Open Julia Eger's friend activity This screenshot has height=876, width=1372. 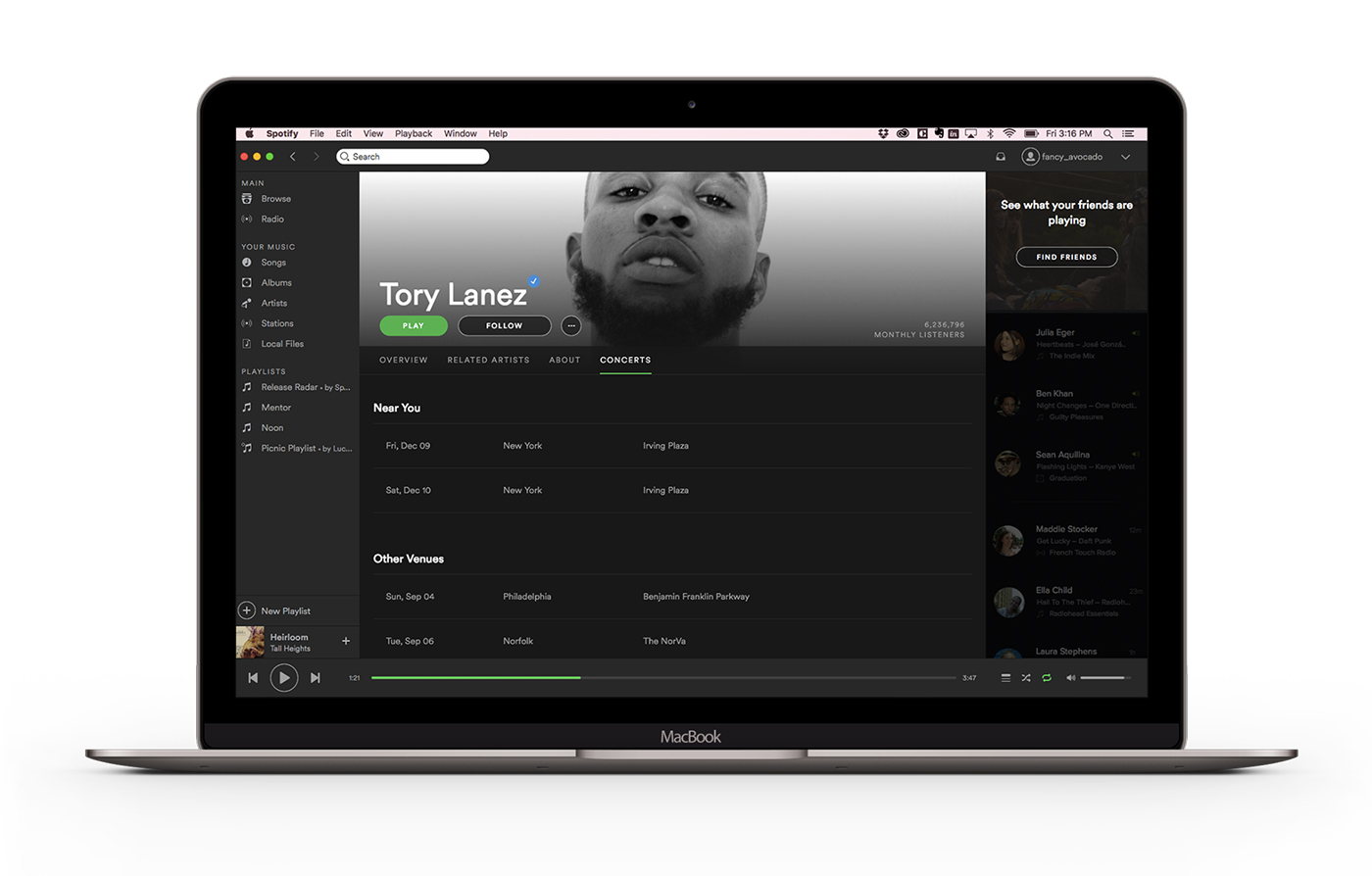[x=1067, y=344]
